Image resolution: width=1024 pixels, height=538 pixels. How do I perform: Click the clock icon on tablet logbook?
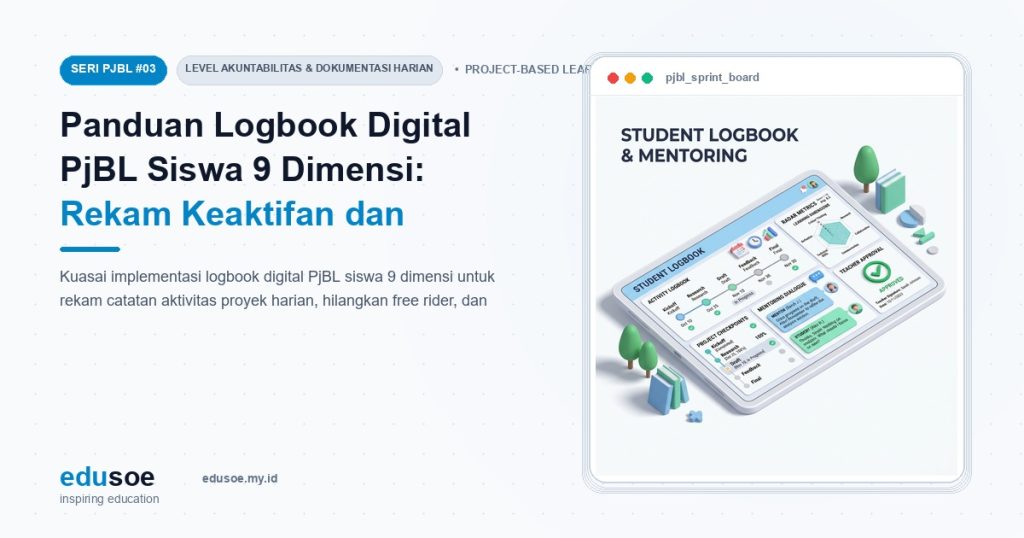(x=754, y=242)
